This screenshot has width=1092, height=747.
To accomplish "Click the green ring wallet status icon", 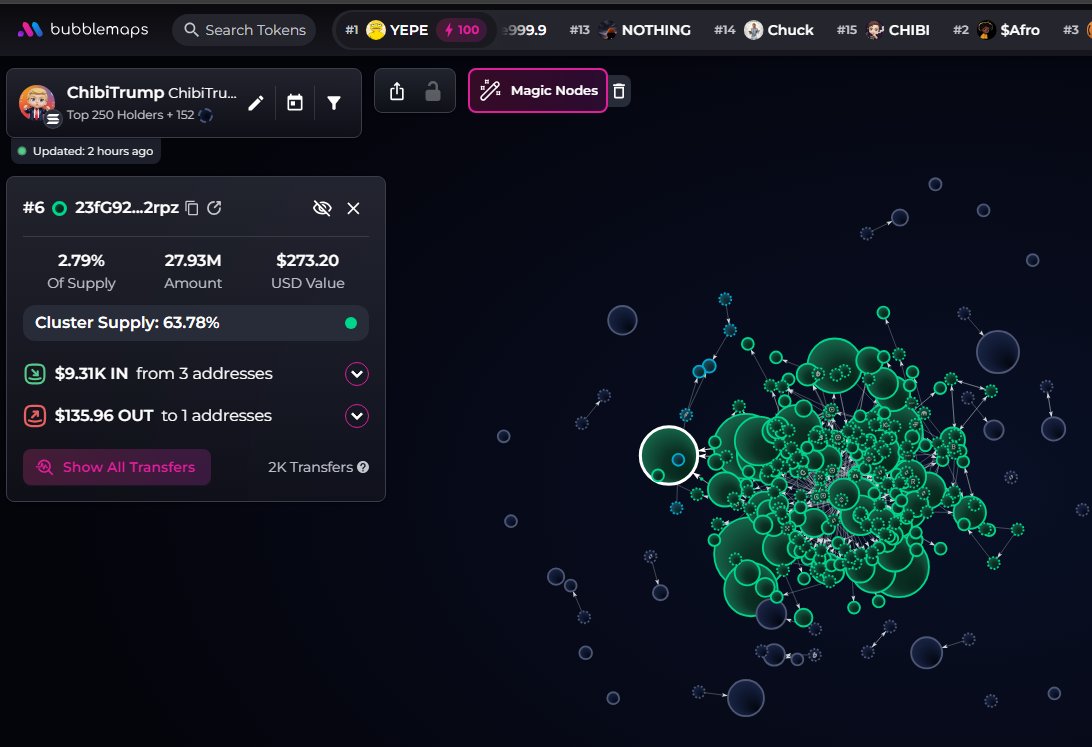I will pos(60,208).
